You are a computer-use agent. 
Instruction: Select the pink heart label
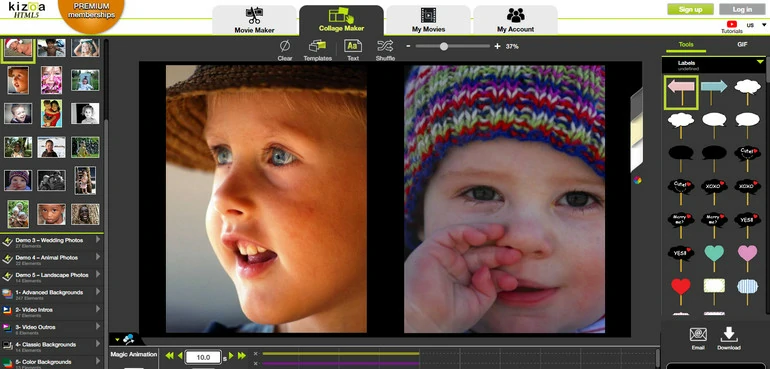(x=747, y=258)
